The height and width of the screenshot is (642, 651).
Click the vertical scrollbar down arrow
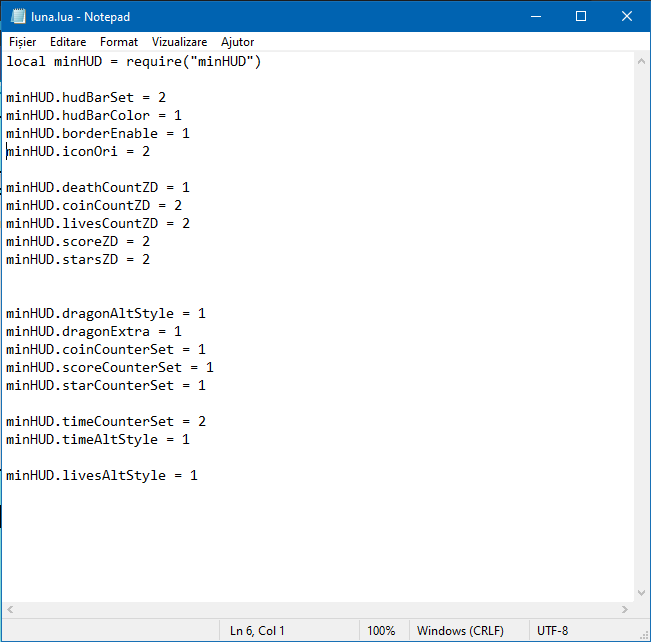click(641, 593)
